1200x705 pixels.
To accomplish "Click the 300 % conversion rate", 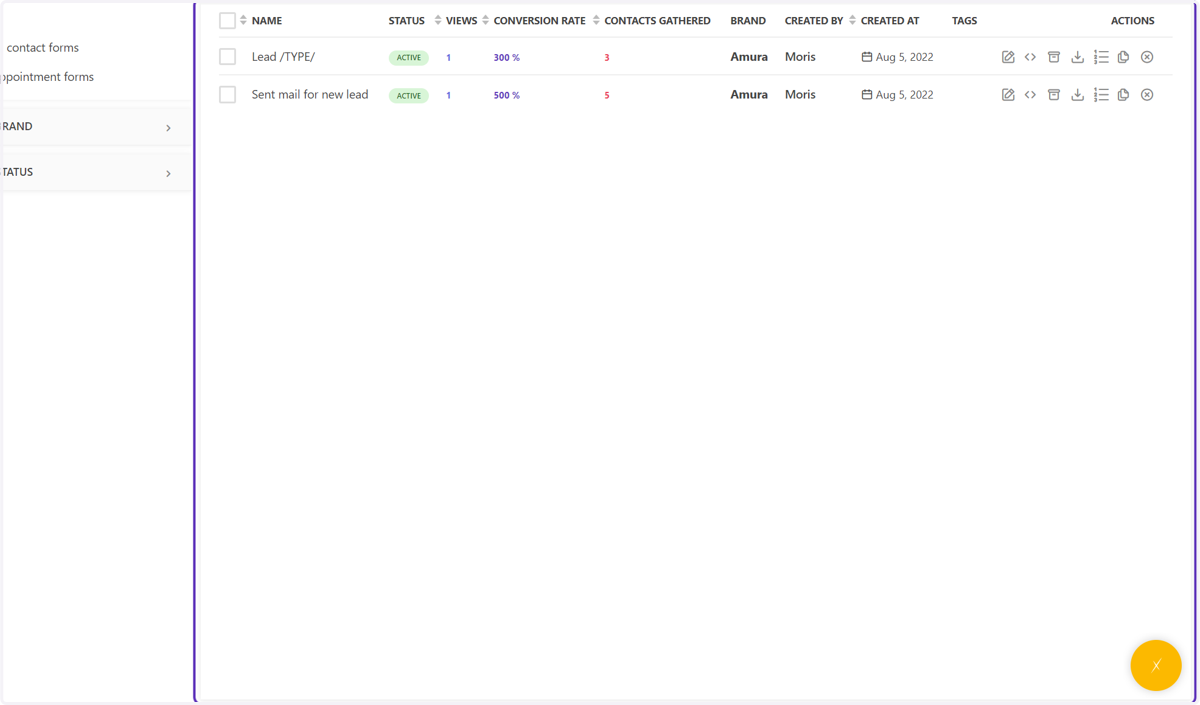I will point(507,58).
